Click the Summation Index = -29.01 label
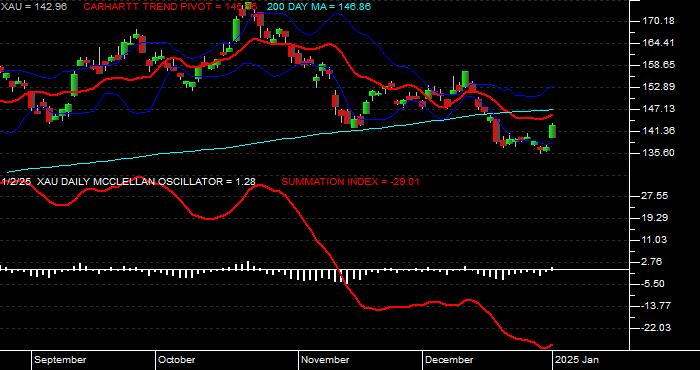Image resolution: width=700 pixels, height=370 pixels. [350, 182]
